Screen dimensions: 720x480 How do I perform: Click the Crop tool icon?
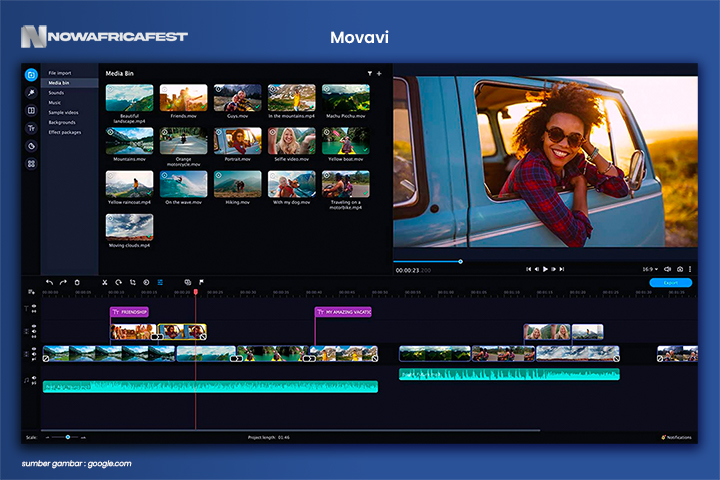133,282
